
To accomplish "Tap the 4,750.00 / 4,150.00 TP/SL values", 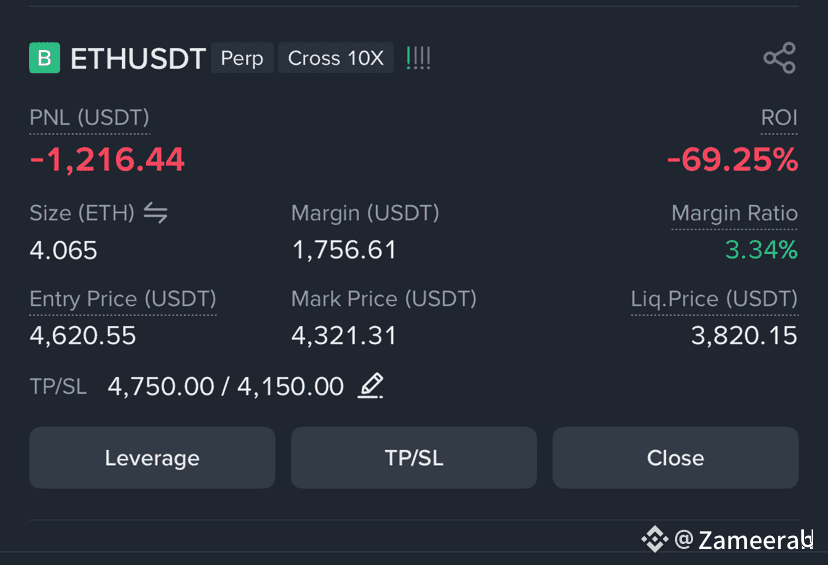I will pos(225,387).
